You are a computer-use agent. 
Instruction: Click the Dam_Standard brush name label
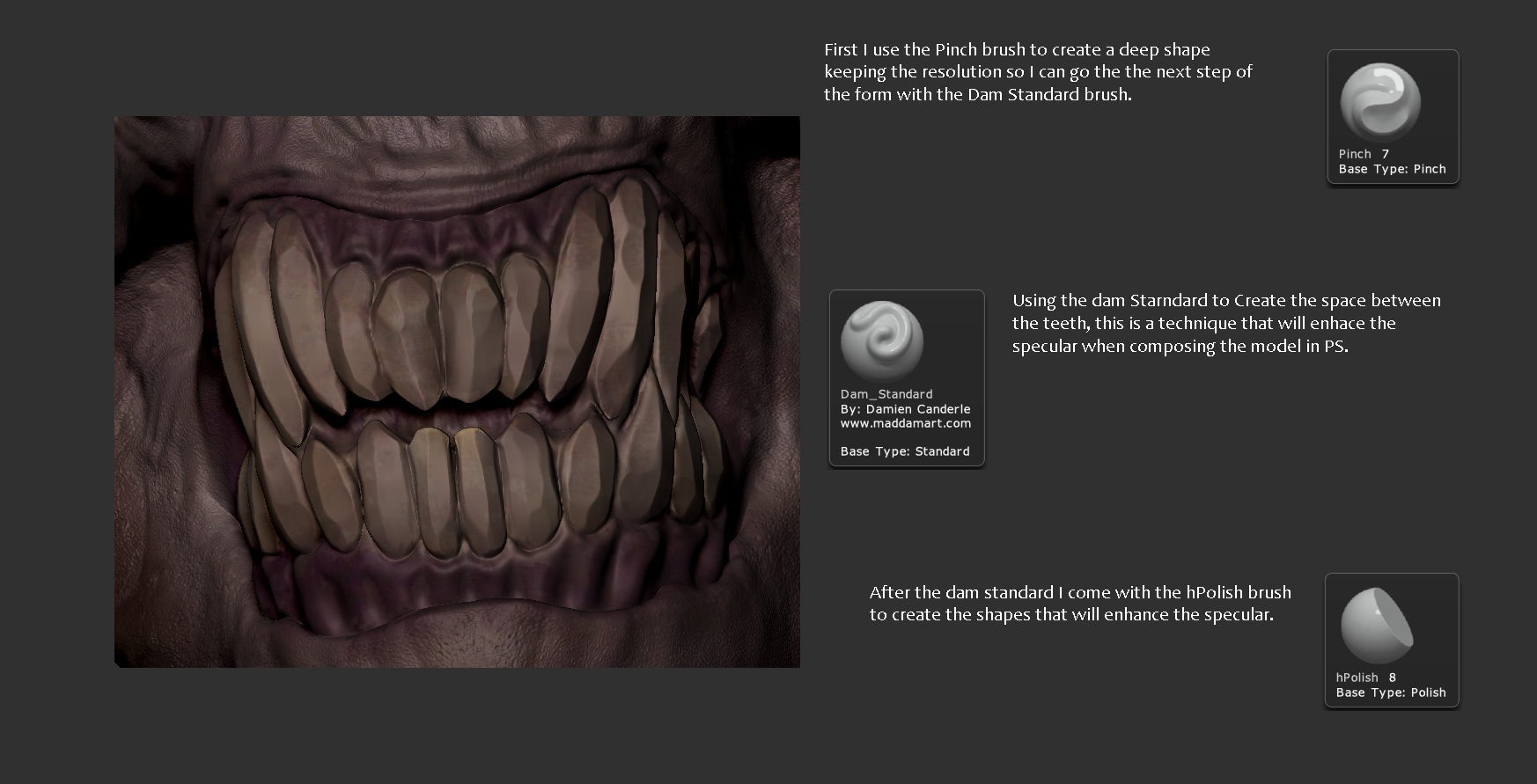click(x=886, y=394)
